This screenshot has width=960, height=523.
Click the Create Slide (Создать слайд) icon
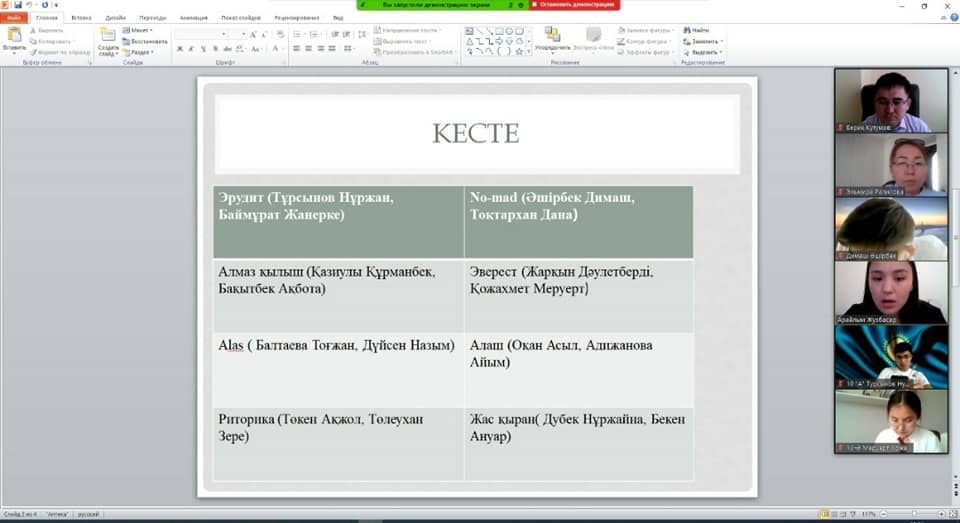pyautogui.click(x=108, y=36)
